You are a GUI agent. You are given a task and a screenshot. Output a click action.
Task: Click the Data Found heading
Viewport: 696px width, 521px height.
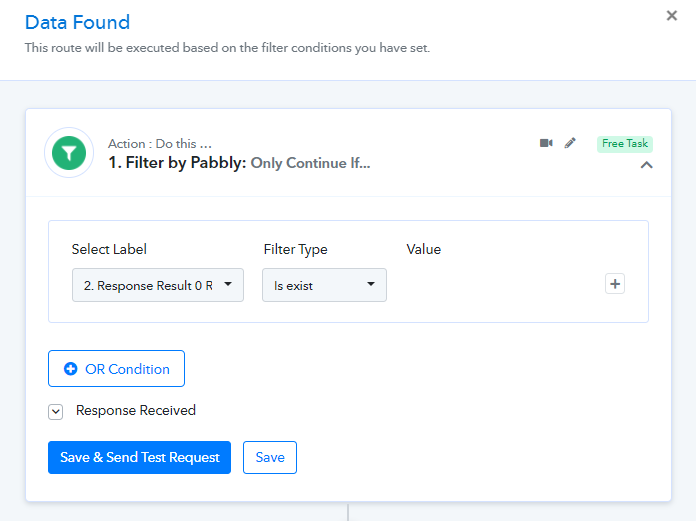click(77, 22)
